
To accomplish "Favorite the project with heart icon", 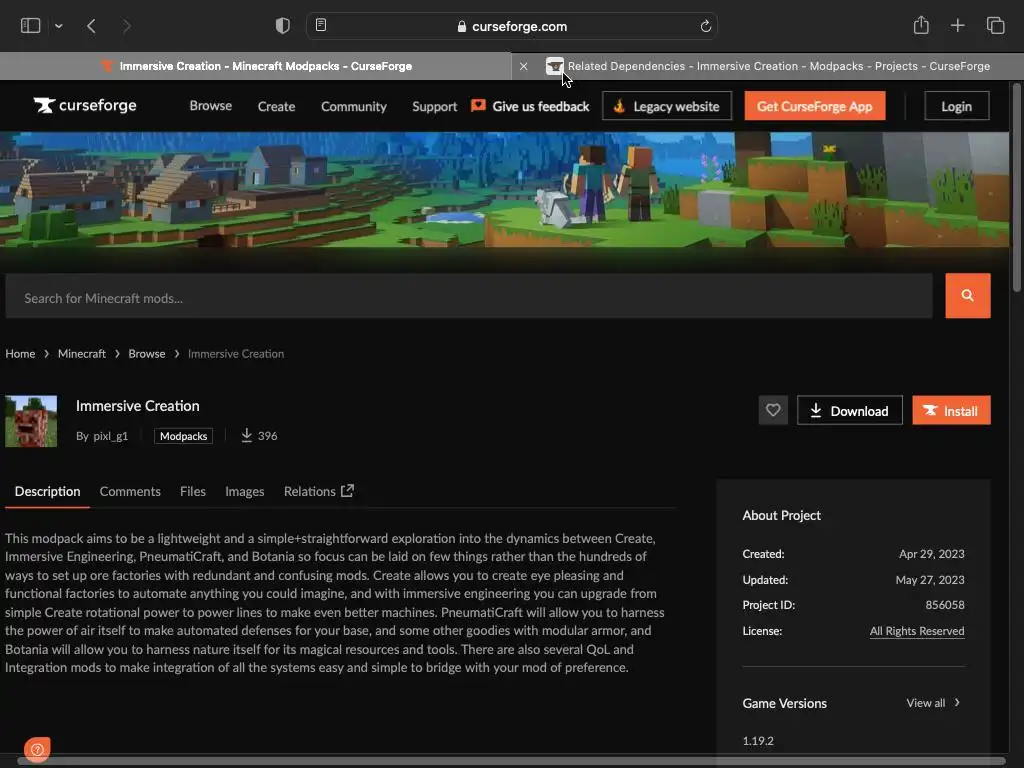I will click(x=773, y=410).
